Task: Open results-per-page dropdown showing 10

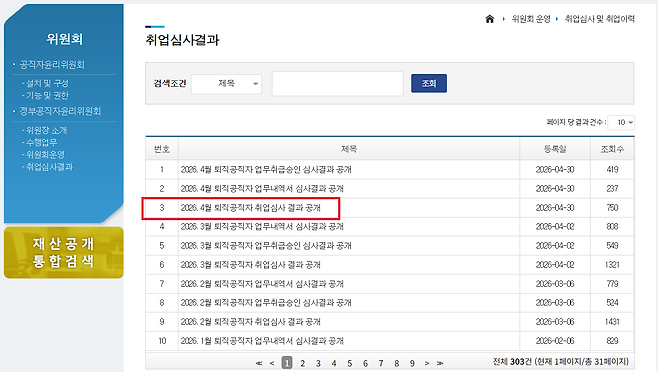Action: (x=621, y=122)
